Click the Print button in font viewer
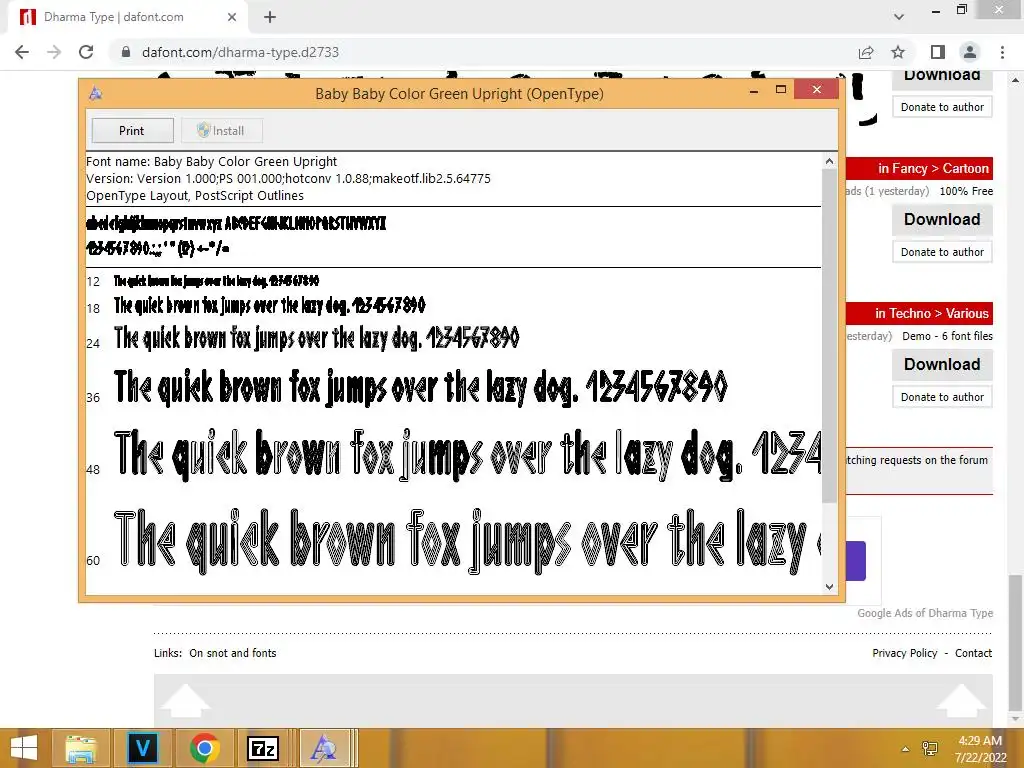This screenshot has height=768, width=1024. 132,131
